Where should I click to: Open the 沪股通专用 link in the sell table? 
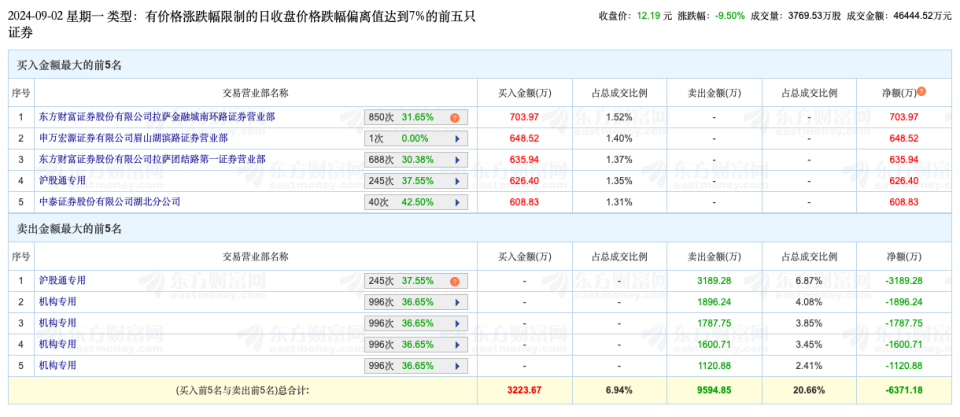(x=63, y=281)
